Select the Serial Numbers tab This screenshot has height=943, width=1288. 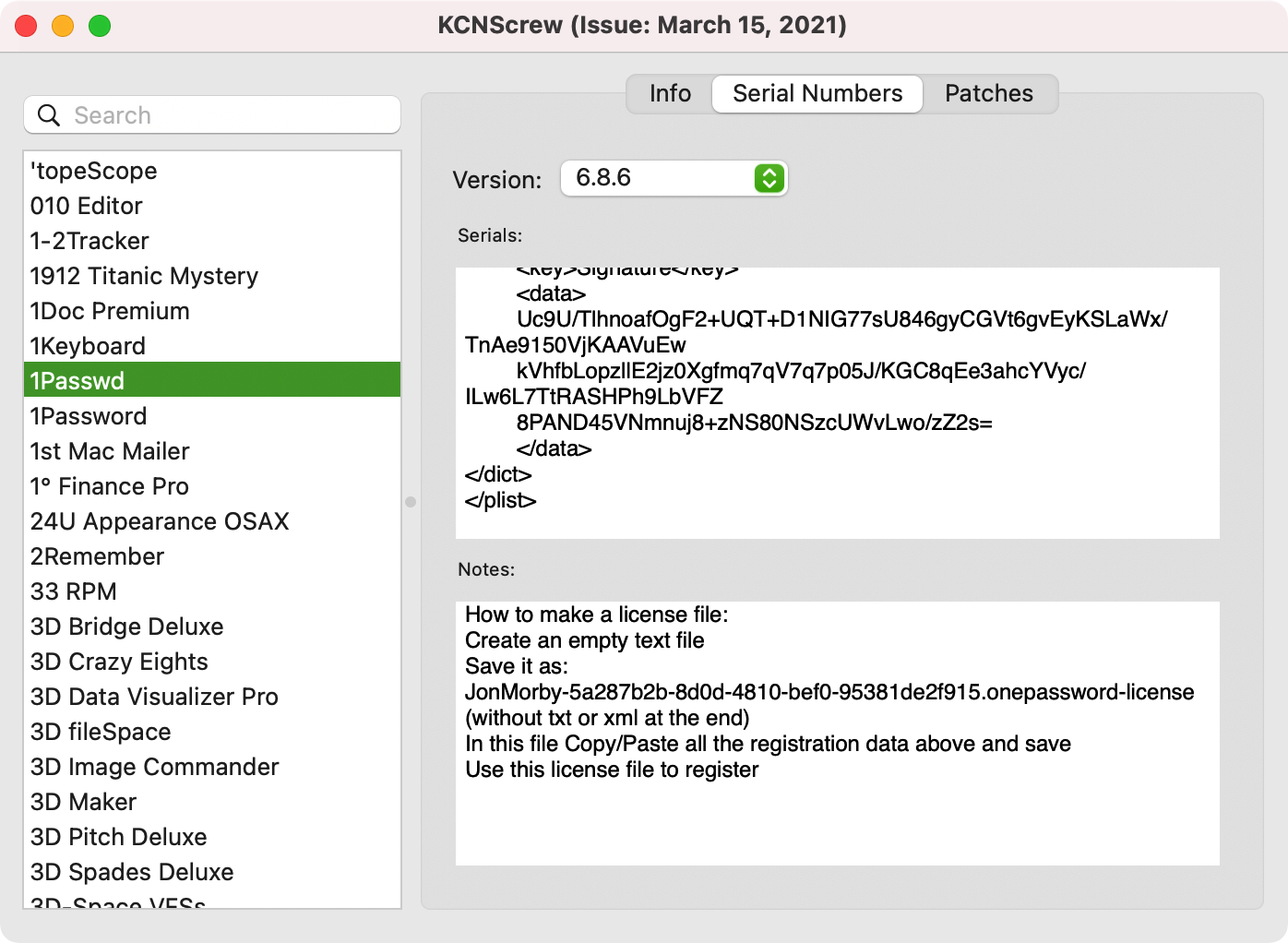[x=817, y=94]
